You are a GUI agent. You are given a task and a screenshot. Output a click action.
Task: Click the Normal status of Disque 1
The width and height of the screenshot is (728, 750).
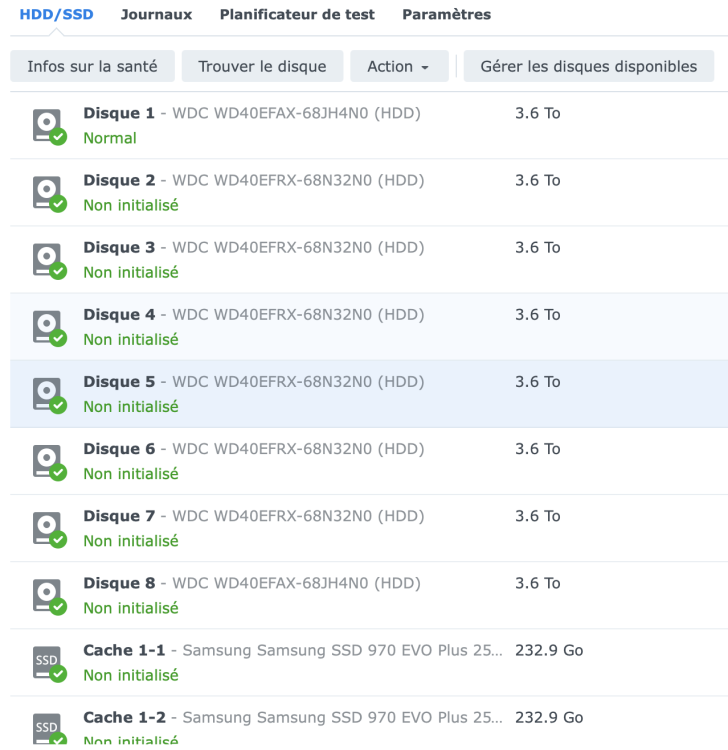(110, 138)
